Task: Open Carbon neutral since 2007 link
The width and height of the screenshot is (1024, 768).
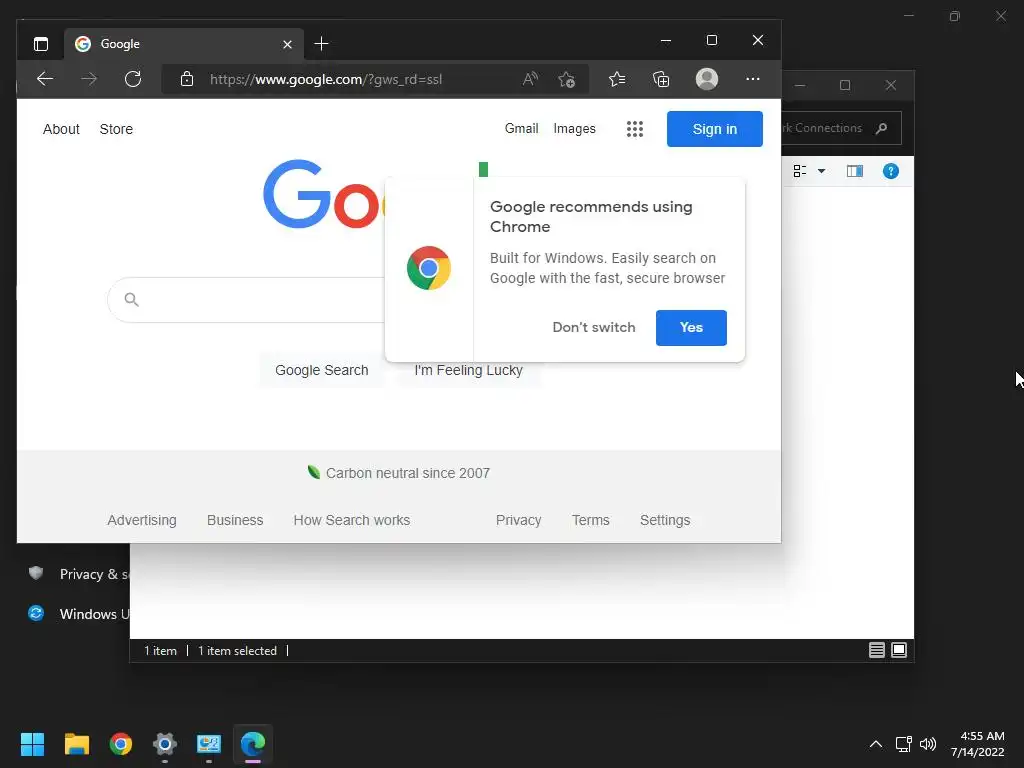Action: (x=408, y=473)
